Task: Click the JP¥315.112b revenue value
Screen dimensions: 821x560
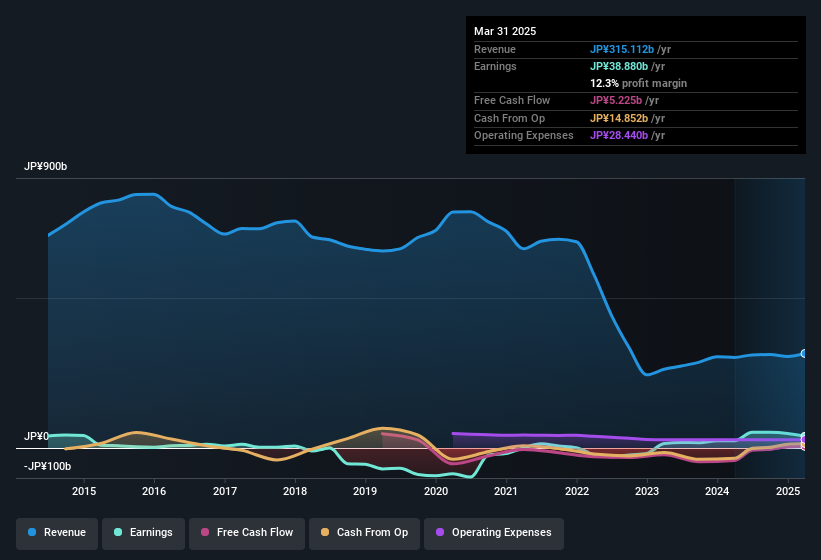Action: (x=622, y=49)
